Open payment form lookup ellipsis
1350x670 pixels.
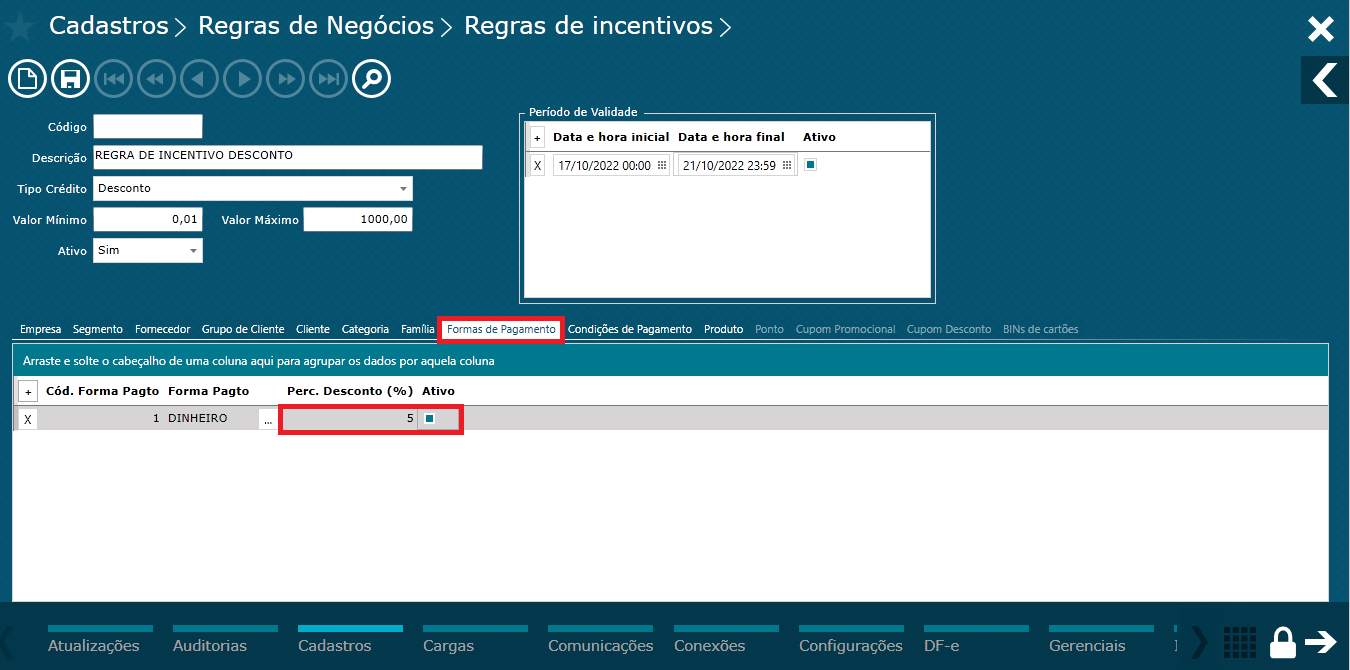click(x=267, y=420)
